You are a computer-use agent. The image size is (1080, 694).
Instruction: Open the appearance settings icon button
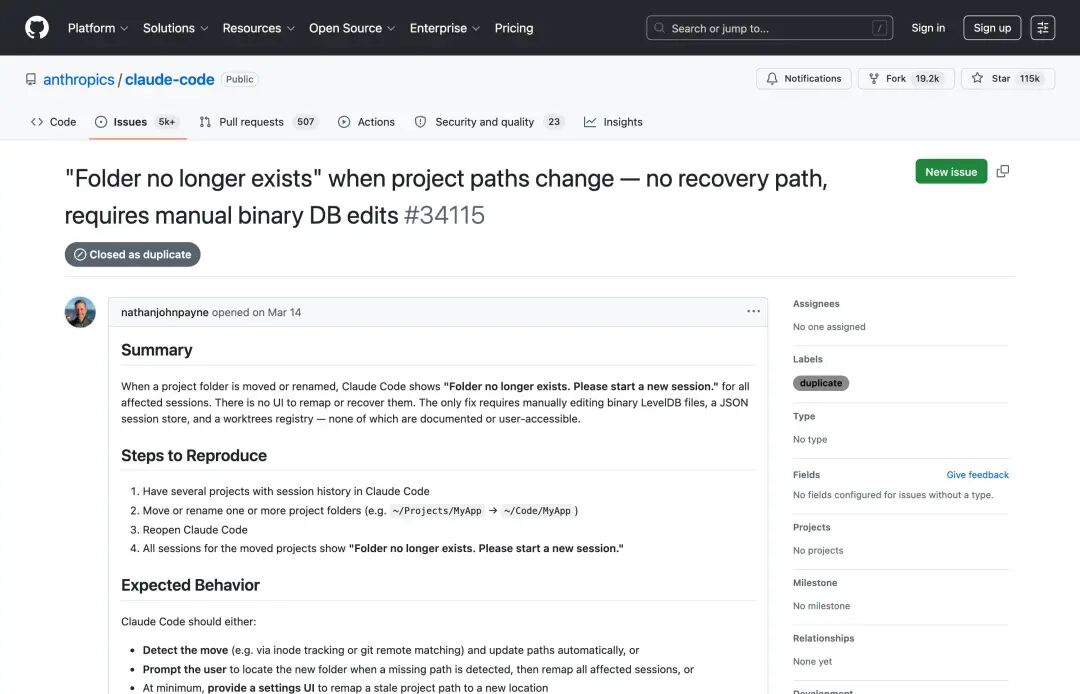tap(1042, 28)
